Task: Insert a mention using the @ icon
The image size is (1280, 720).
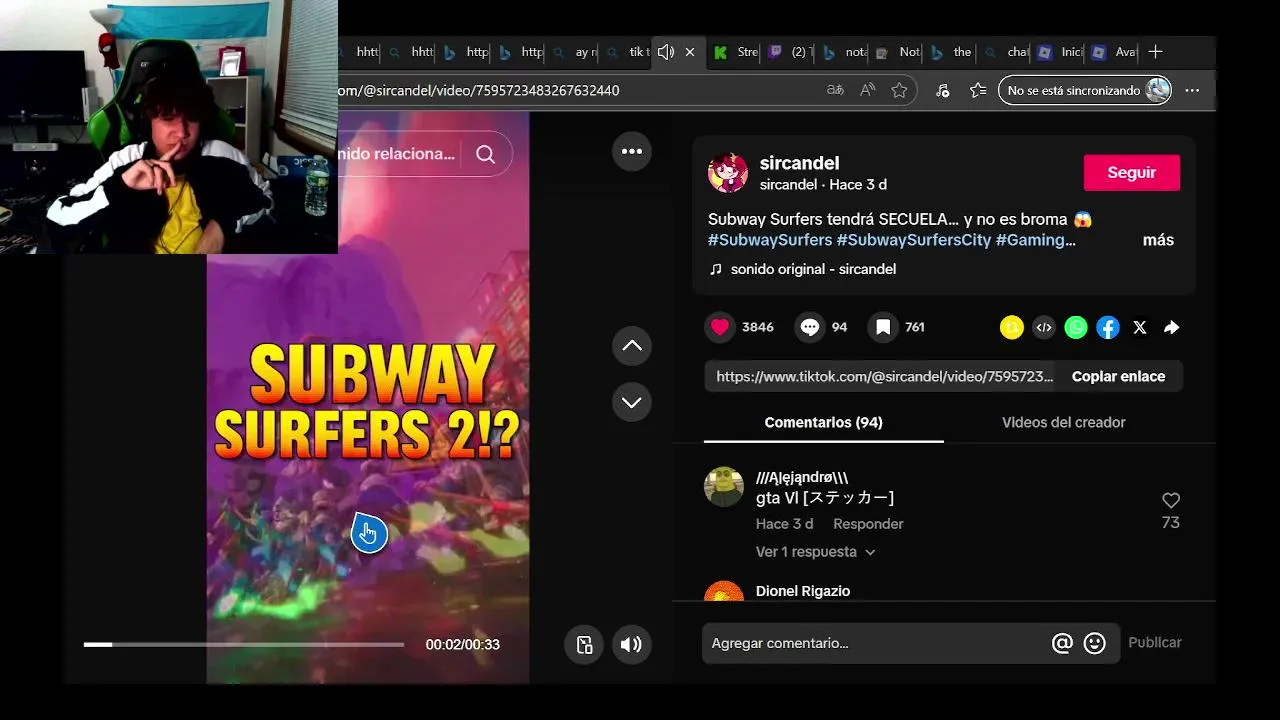Action: click(1062, 643)
